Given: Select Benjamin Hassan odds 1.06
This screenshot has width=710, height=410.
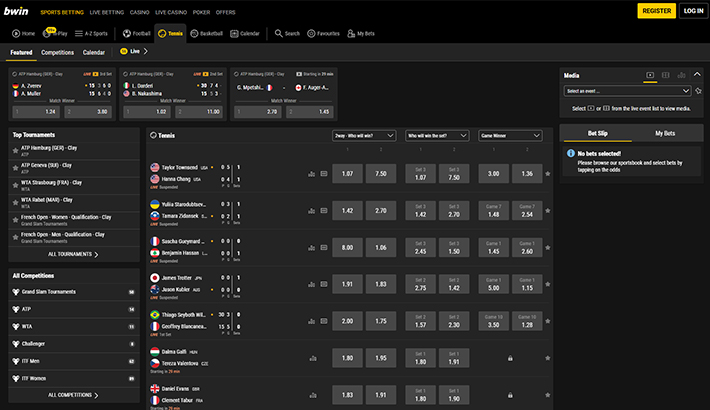Looking at the screenshot, I should (x=381, y=247).
